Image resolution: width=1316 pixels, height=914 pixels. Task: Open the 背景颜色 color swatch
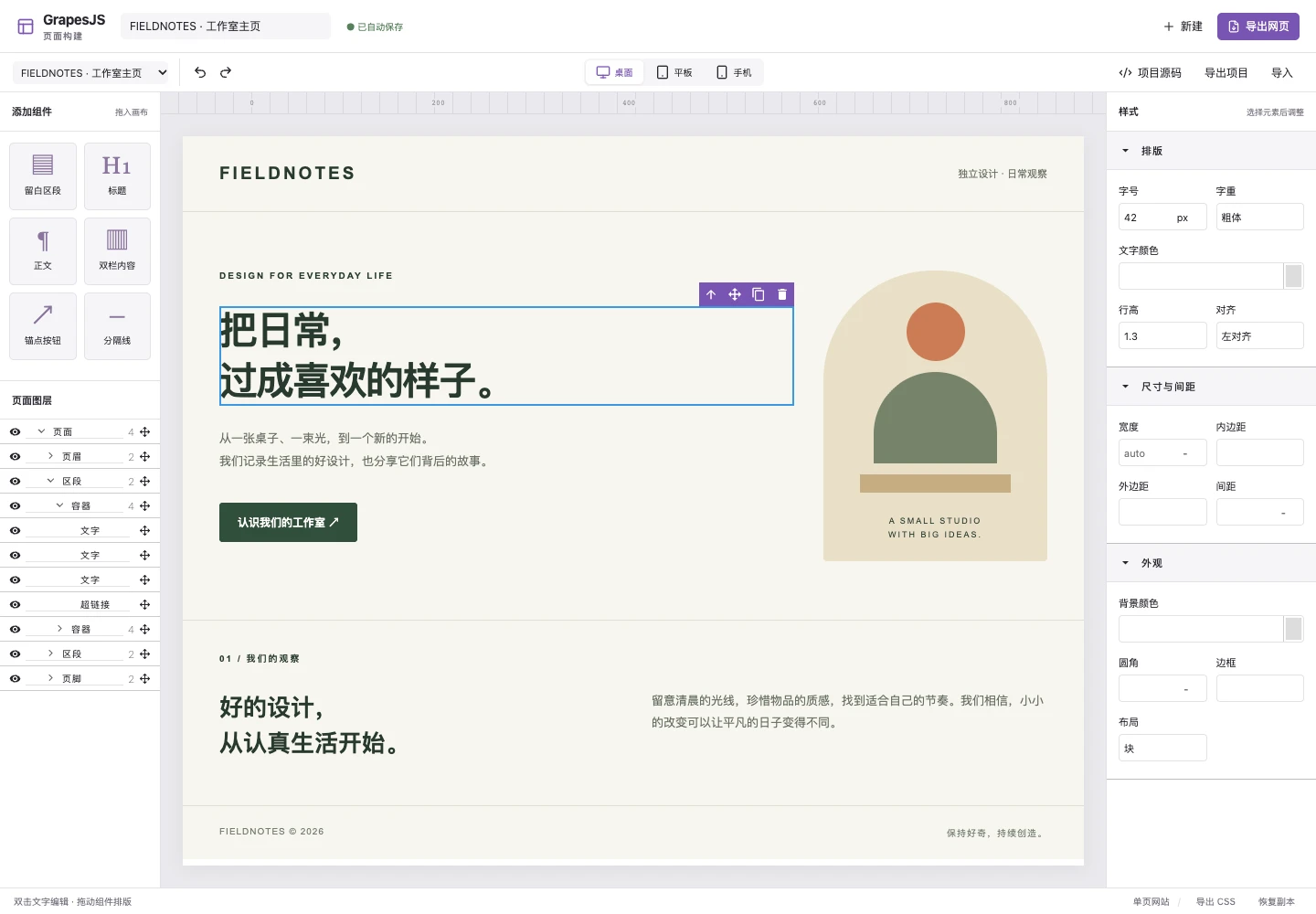1293,629
